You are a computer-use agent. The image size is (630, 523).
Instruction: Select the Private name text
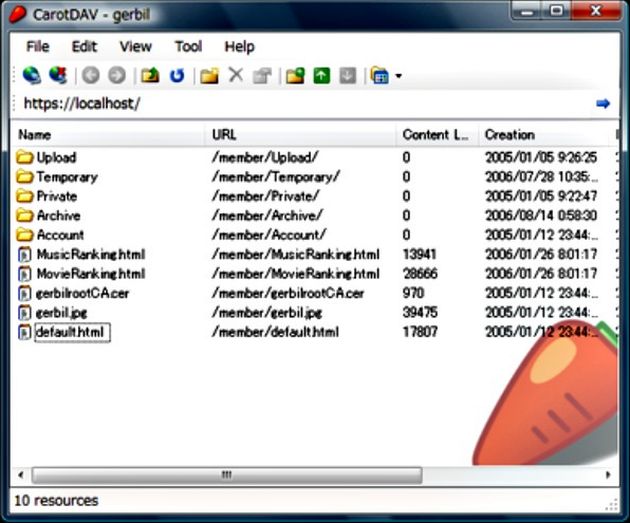[x=57, y=196]
